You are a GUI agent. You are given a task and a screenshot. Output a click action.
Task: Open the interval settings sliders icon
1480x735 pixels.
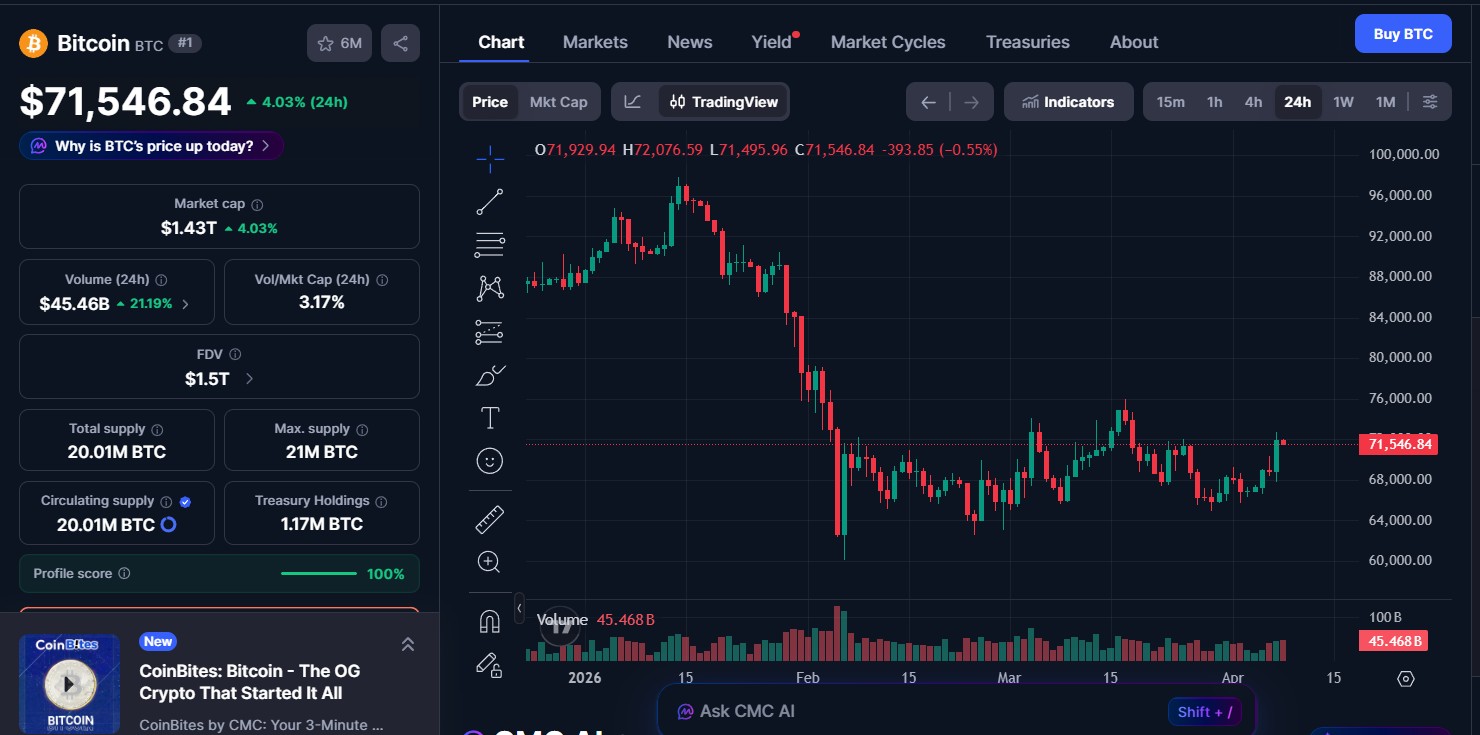tap(1429, 101)
